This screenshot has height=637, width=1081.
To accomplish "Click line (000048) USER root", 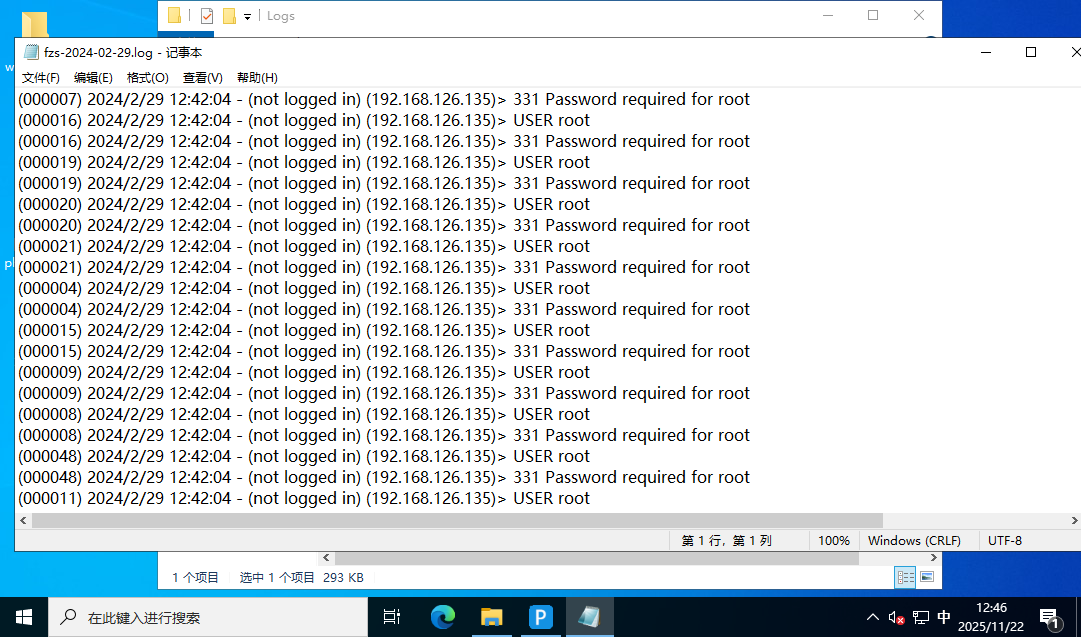I will [x=304, y=456].
